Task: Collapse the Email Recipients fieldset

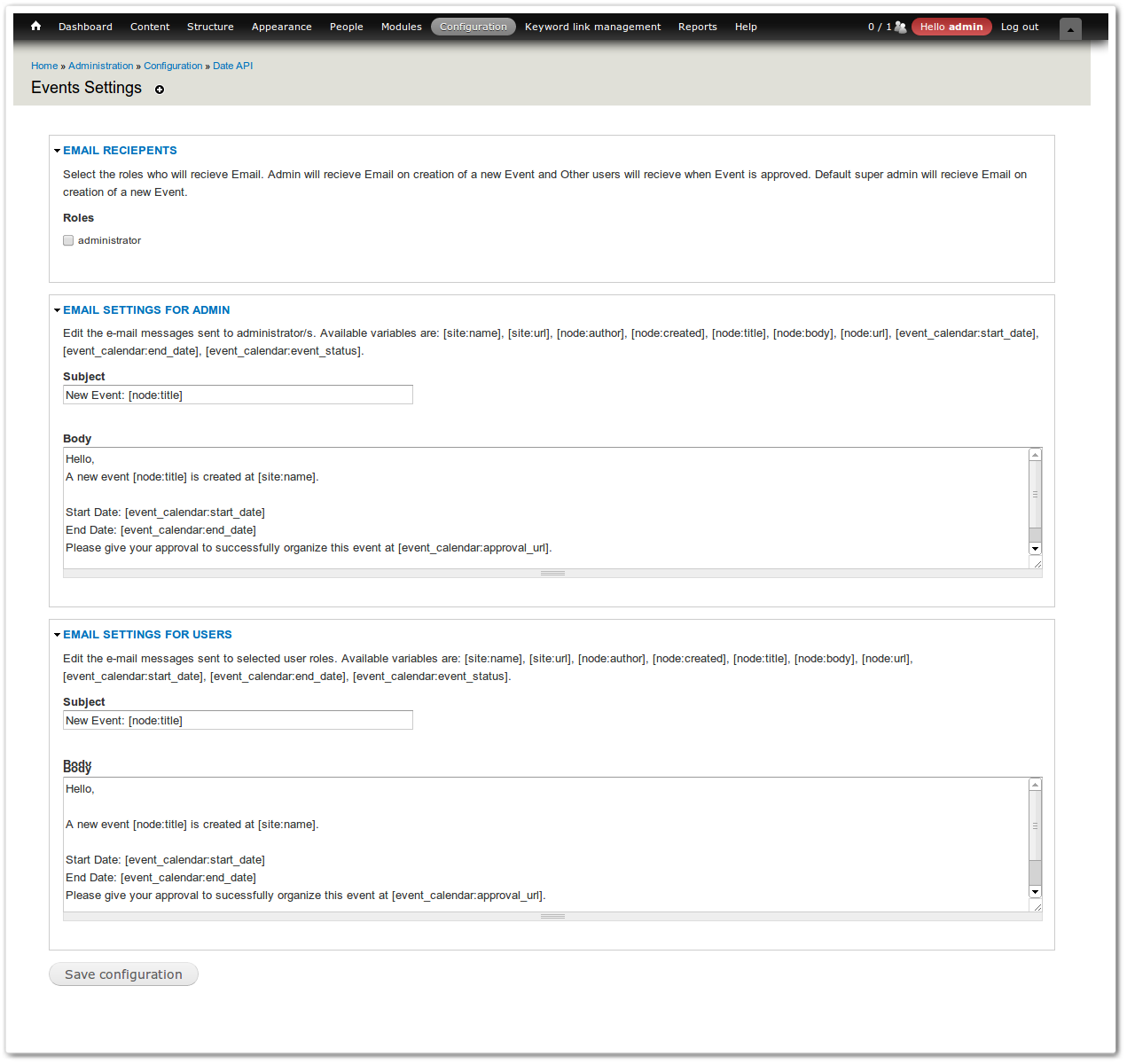Action: click(x=120, y=151)
